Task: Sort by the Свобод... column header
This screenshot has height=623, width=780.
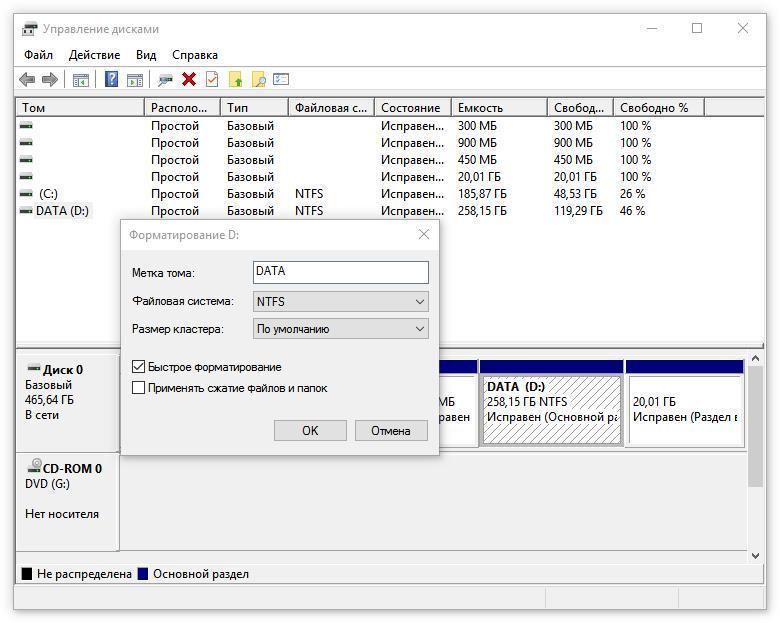Action: (x=581, y=107)
